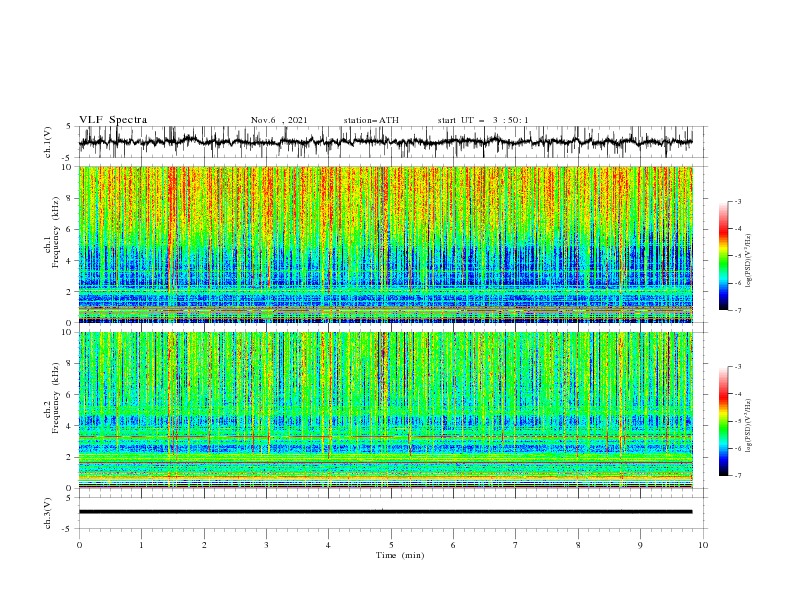792x612 pixels.
Task: Click the '4' tick on the time axis
Action: (328, 545)
